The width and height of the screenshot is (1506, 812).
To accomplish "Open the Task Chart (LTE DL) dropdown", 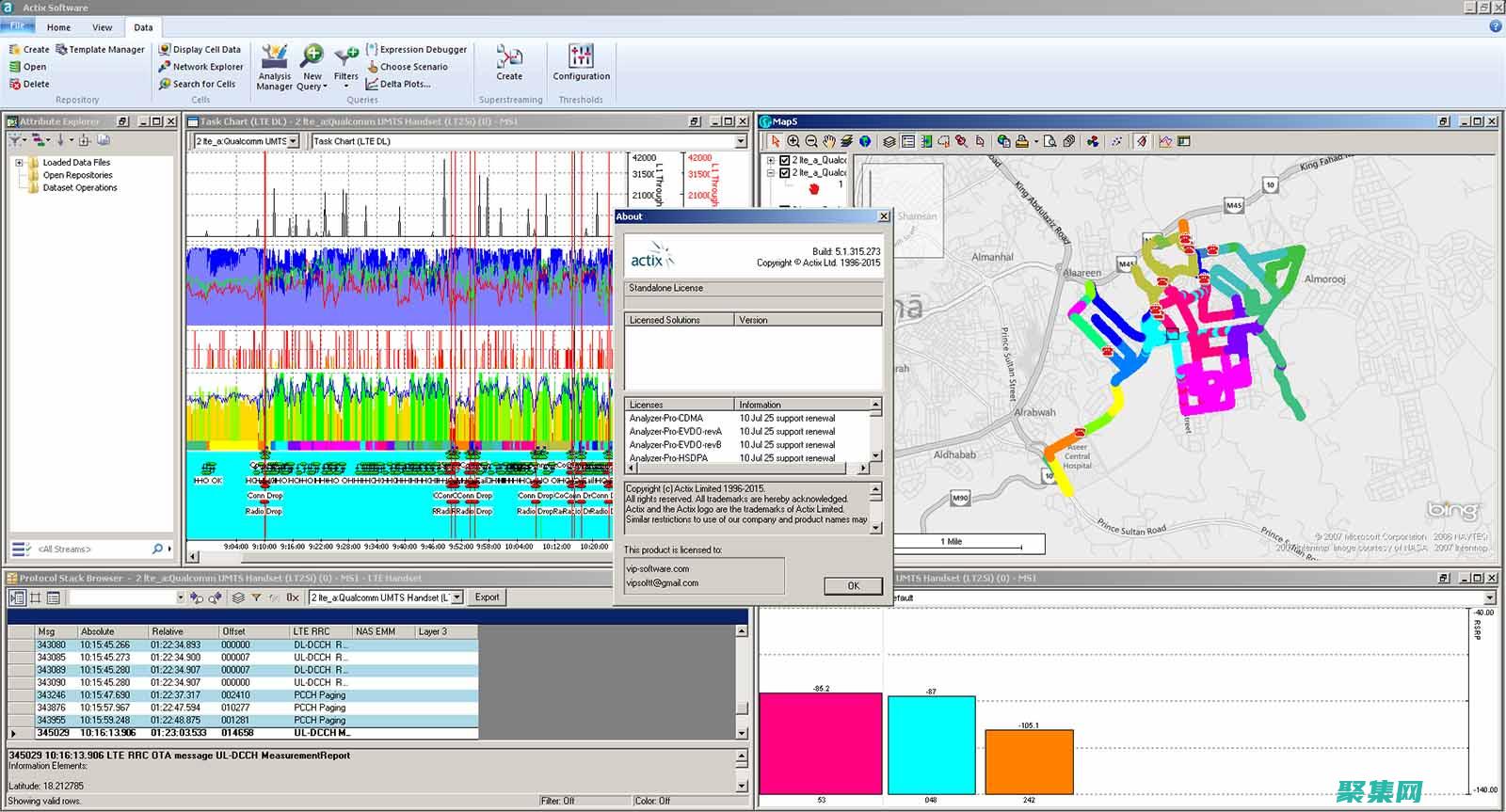I will (740, 141).
